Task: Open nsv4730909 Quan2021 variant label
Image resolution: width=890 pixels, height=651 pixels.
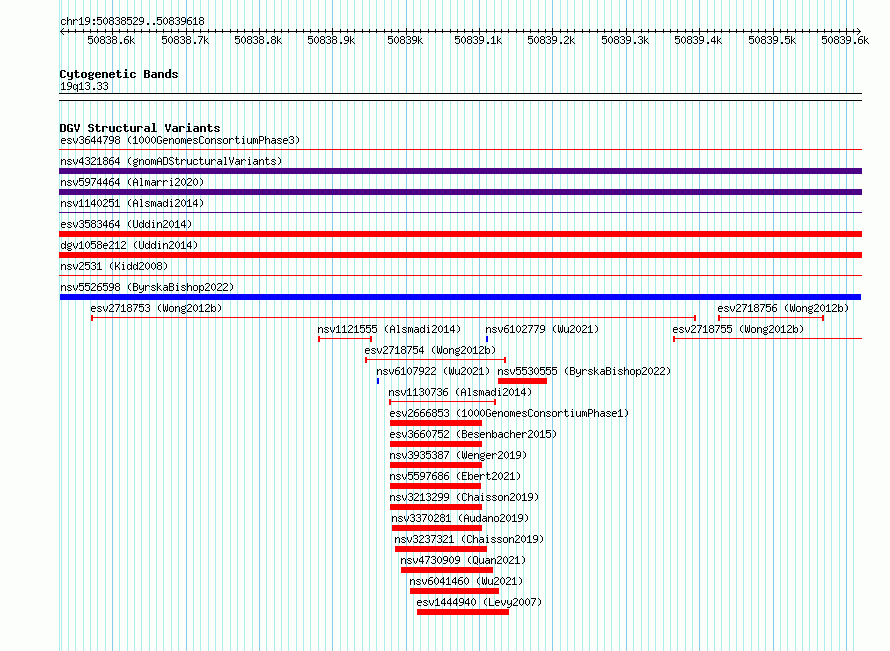Action: click(463, 560)
